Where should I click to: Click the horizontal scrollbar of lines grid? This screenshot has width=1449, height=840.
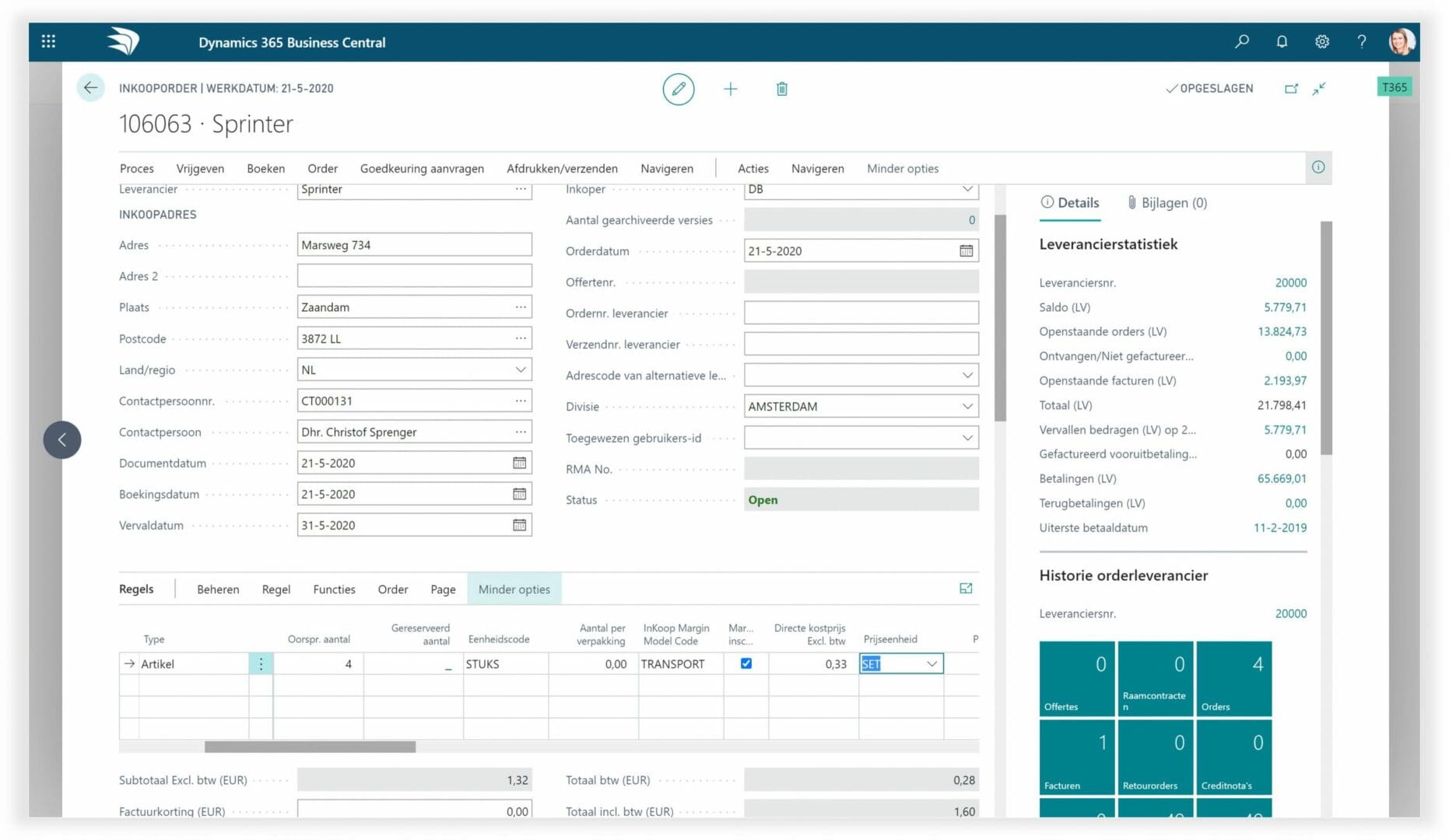310,747
